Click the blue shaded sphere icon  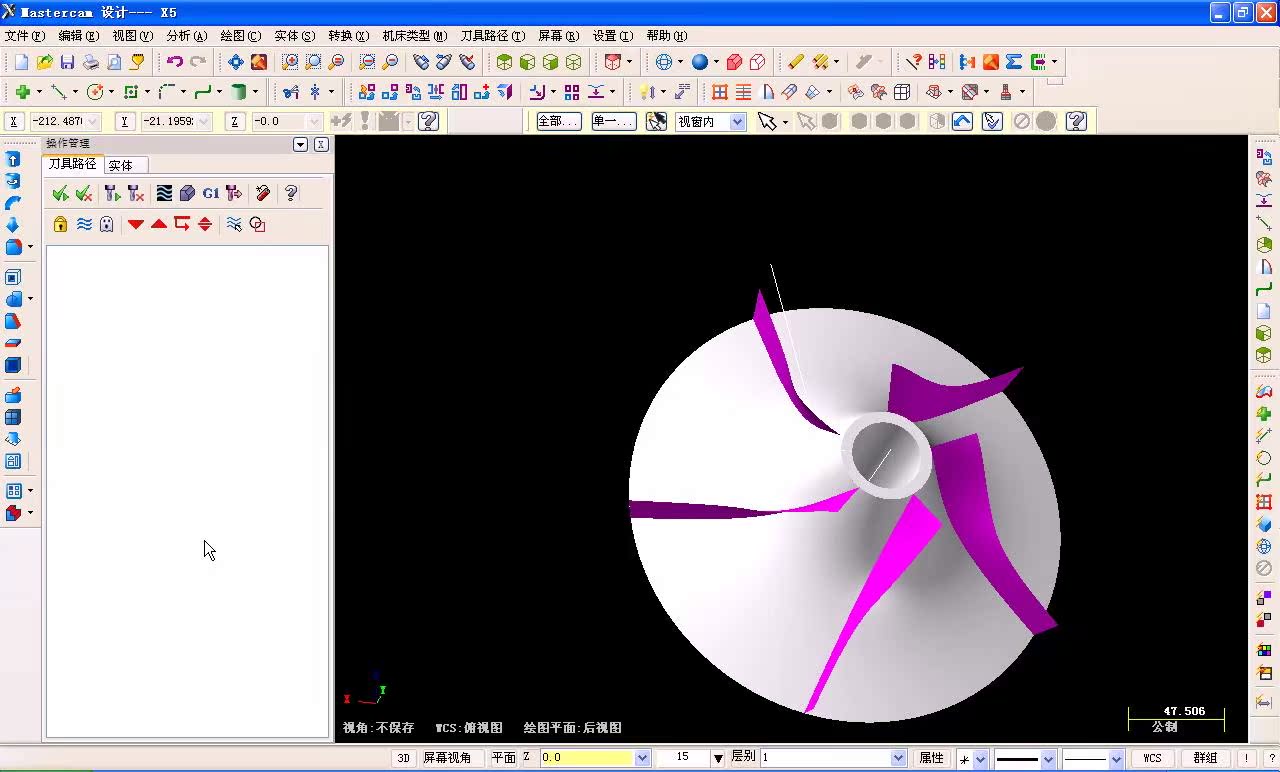click(x=700, y=62)
